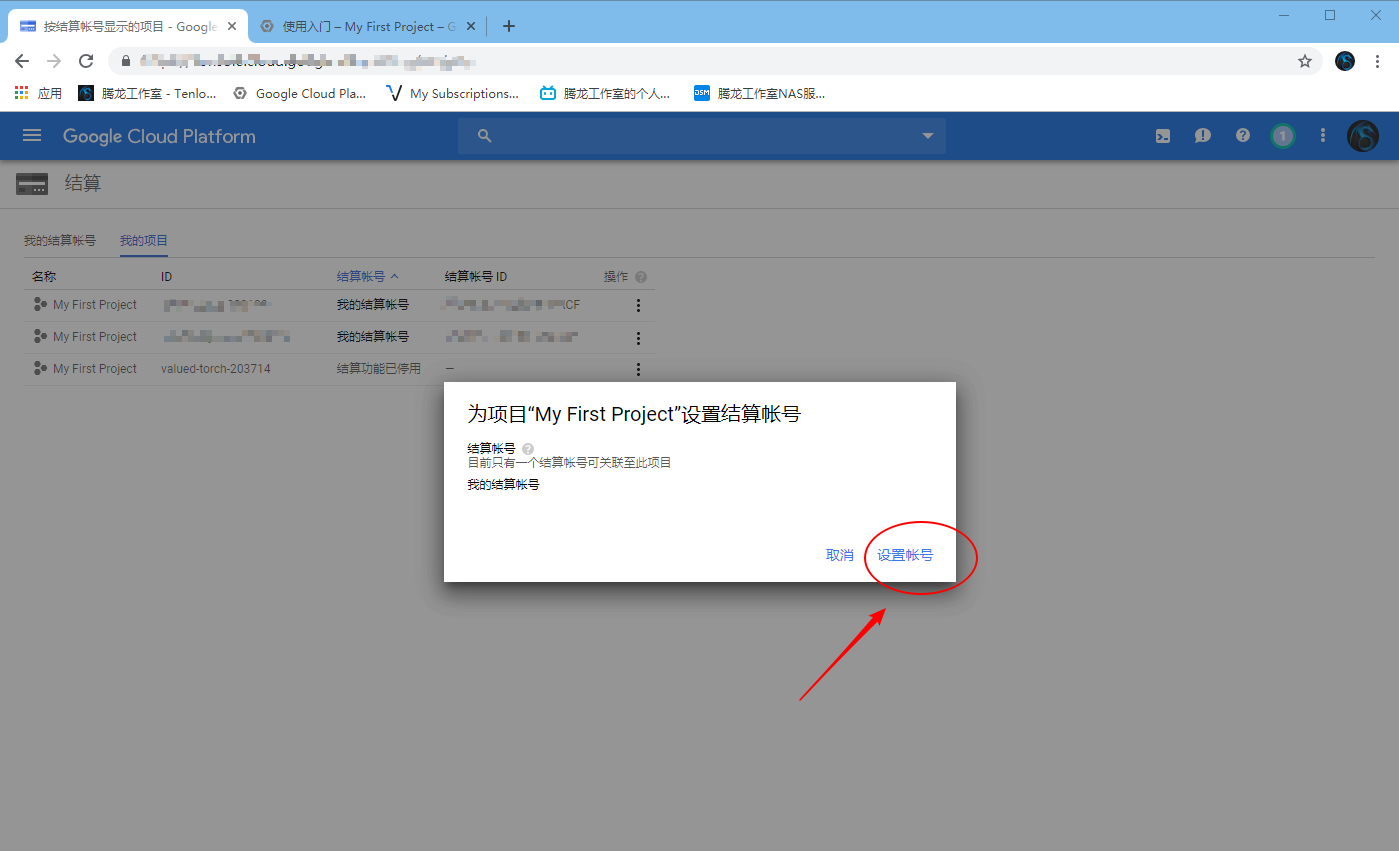Click 取消 in the dialog

pos(840,555)
